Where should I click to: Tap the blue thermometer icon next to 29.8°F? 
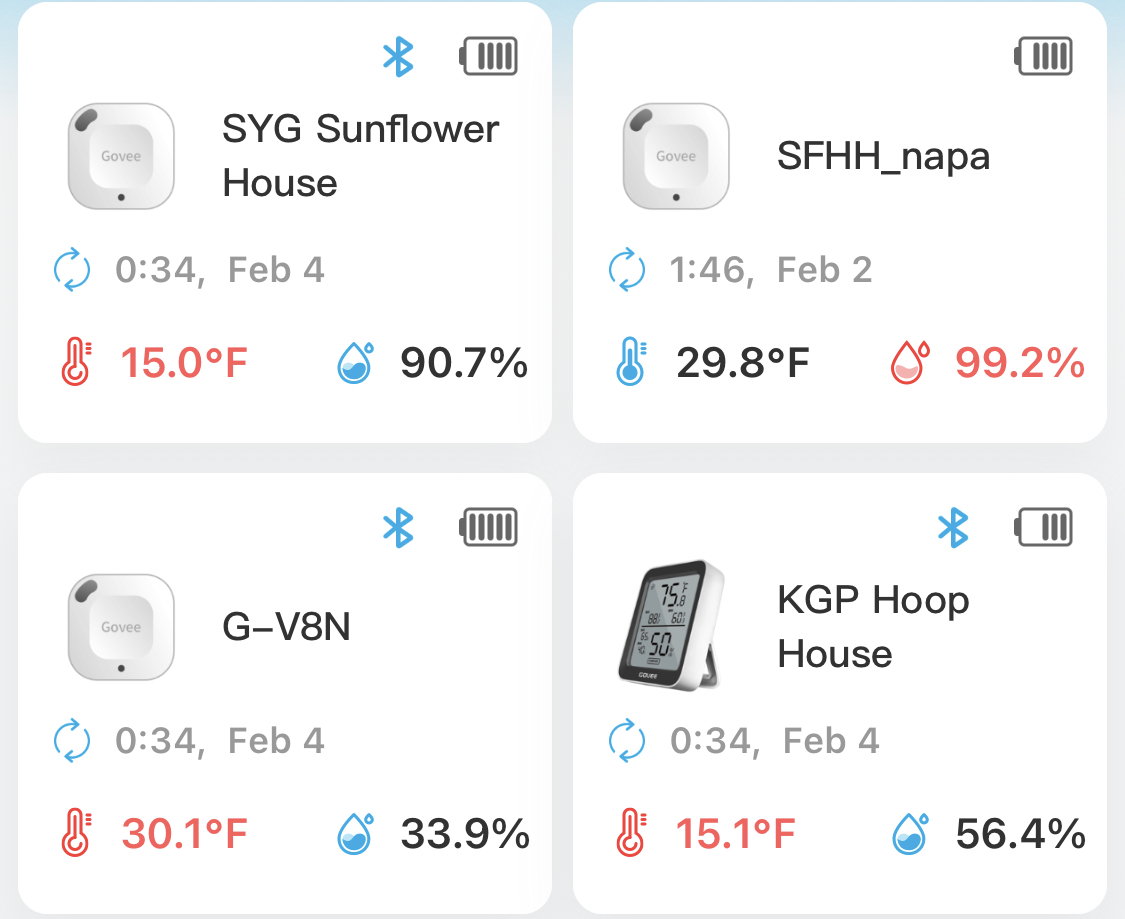pyautogui.click(x=631, y=362)
